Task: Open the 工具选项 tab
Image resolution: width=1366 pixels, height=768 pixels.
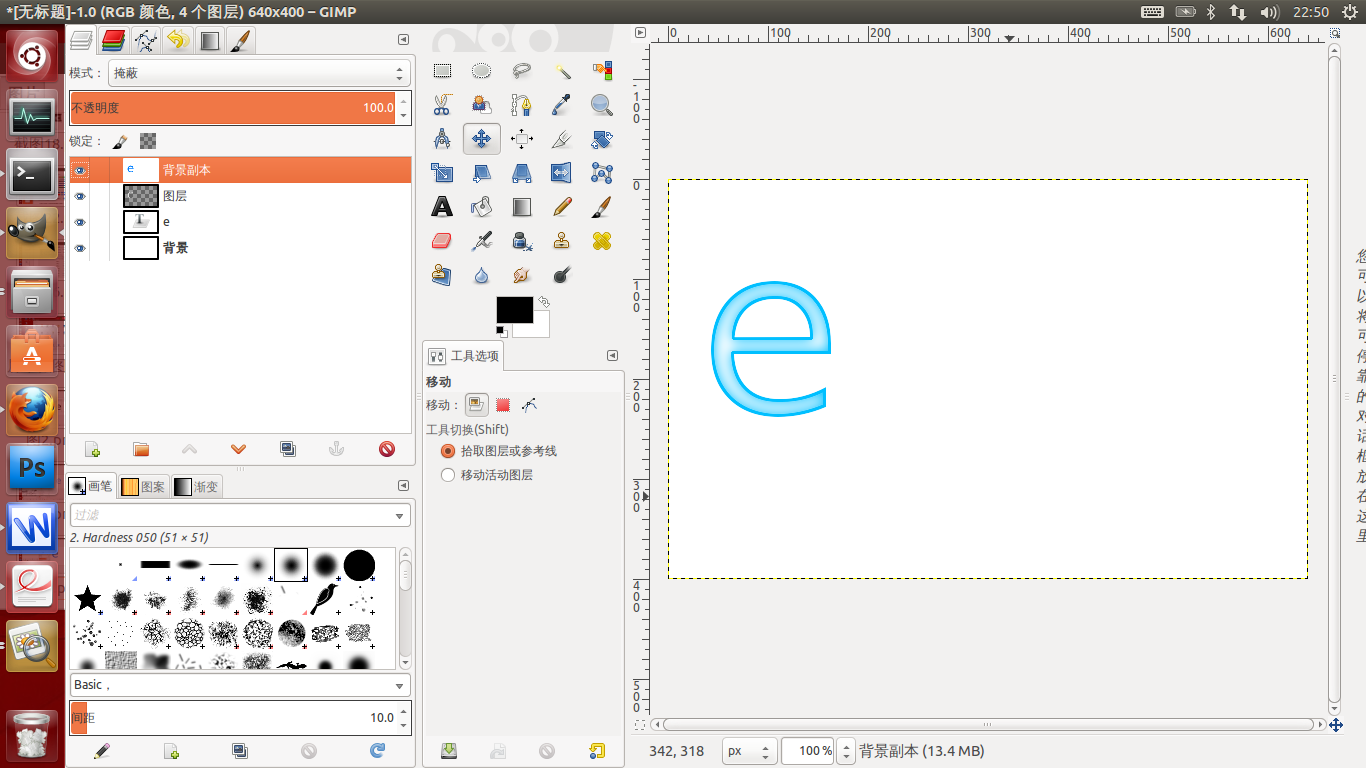Action: pyautogui.click(x=464, y=356)
